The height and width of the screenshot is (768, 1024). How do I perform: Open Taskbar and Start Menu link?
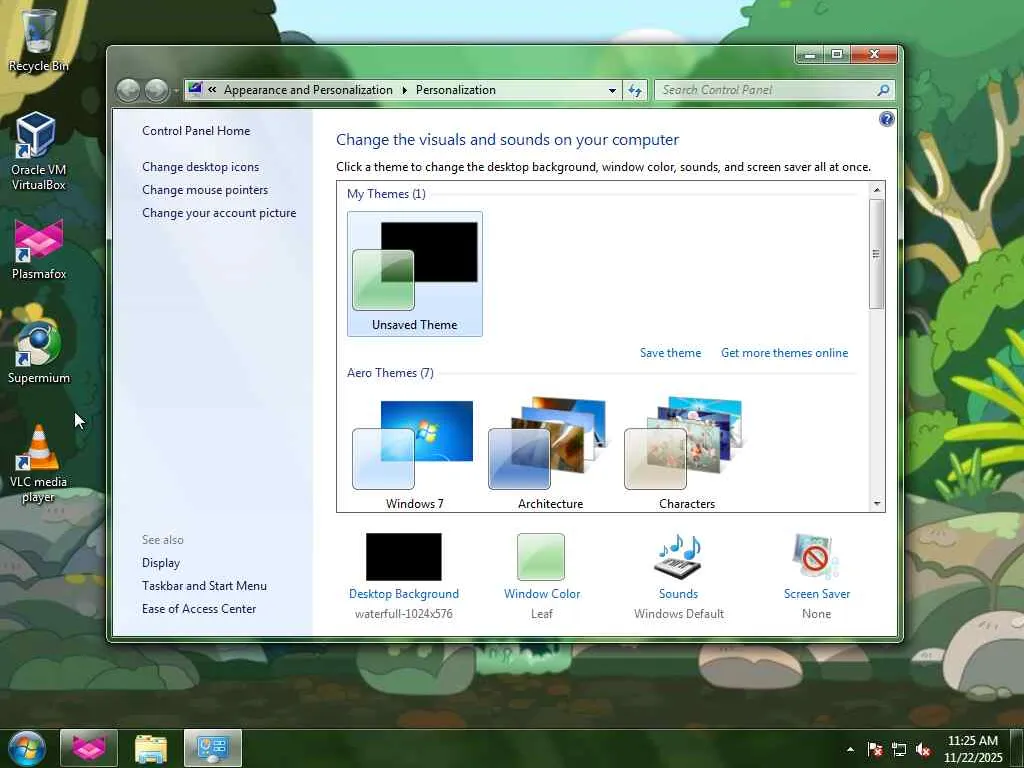204,586
